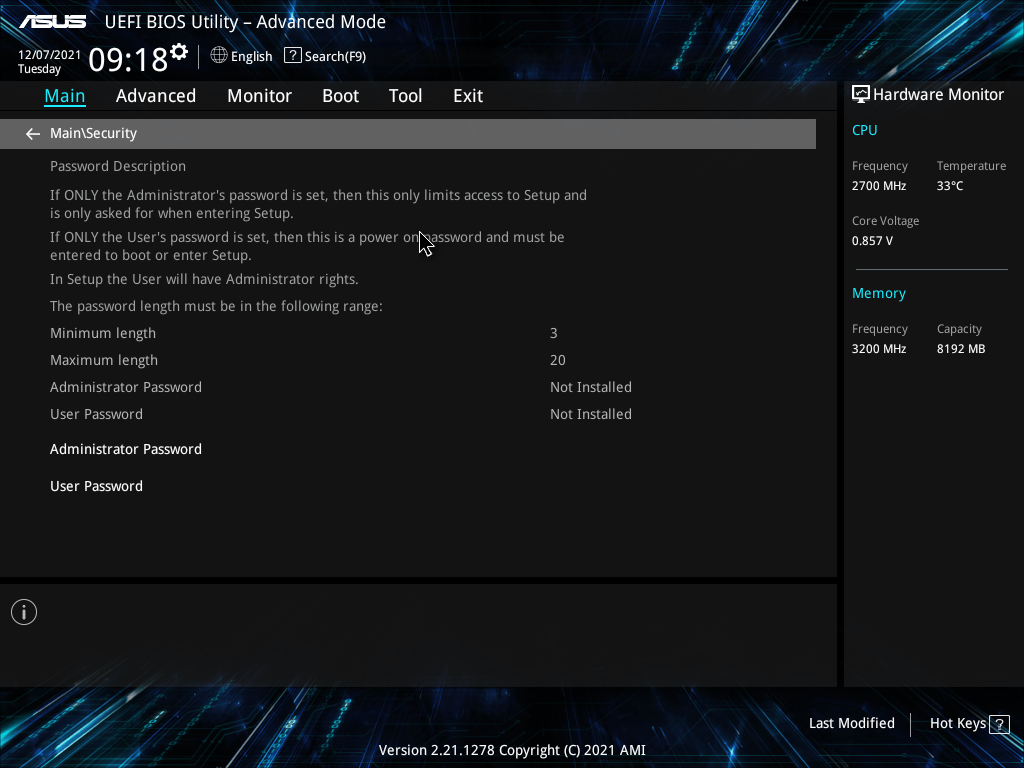Click Last Modified
Image resolution: width=1024 pixels, height=768 pixels.
852,724
